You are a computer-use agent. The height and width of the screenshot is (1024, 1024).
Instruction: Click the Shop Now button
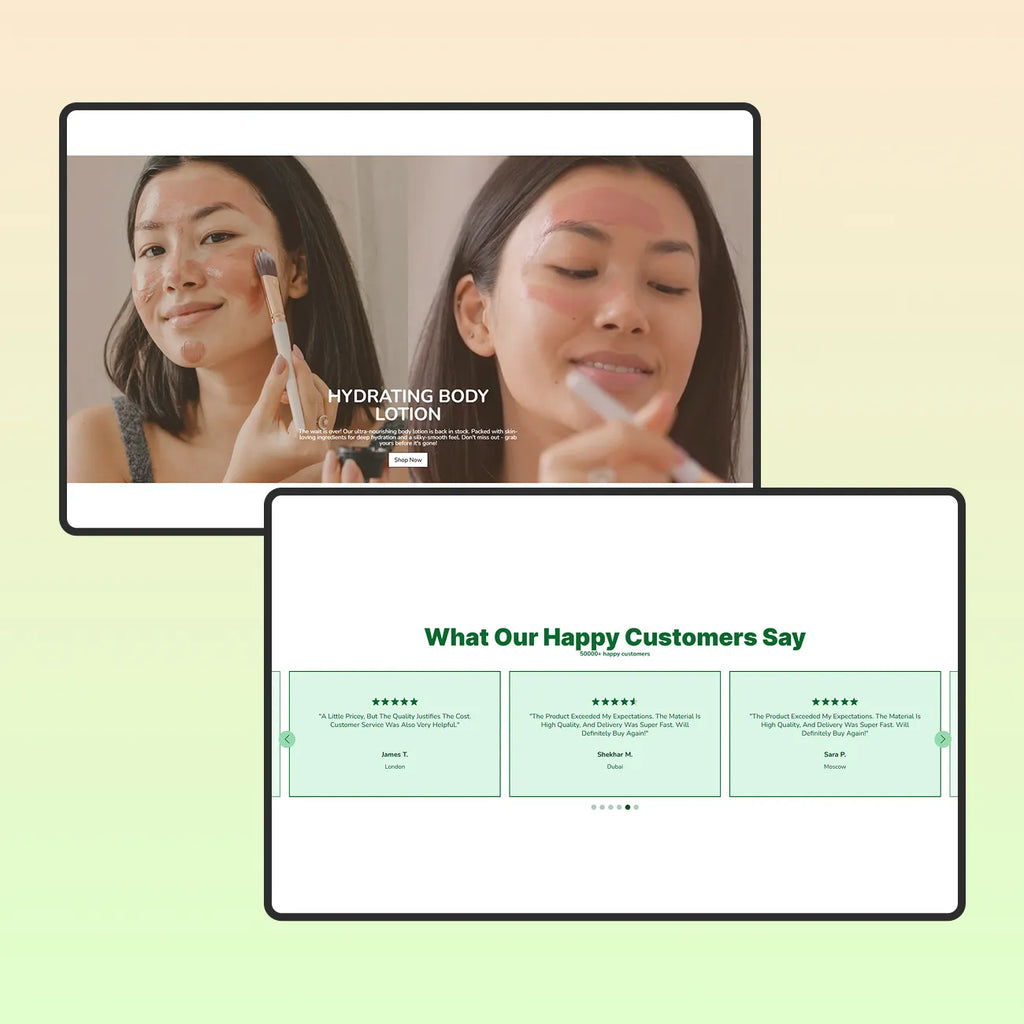click(408, 460)
